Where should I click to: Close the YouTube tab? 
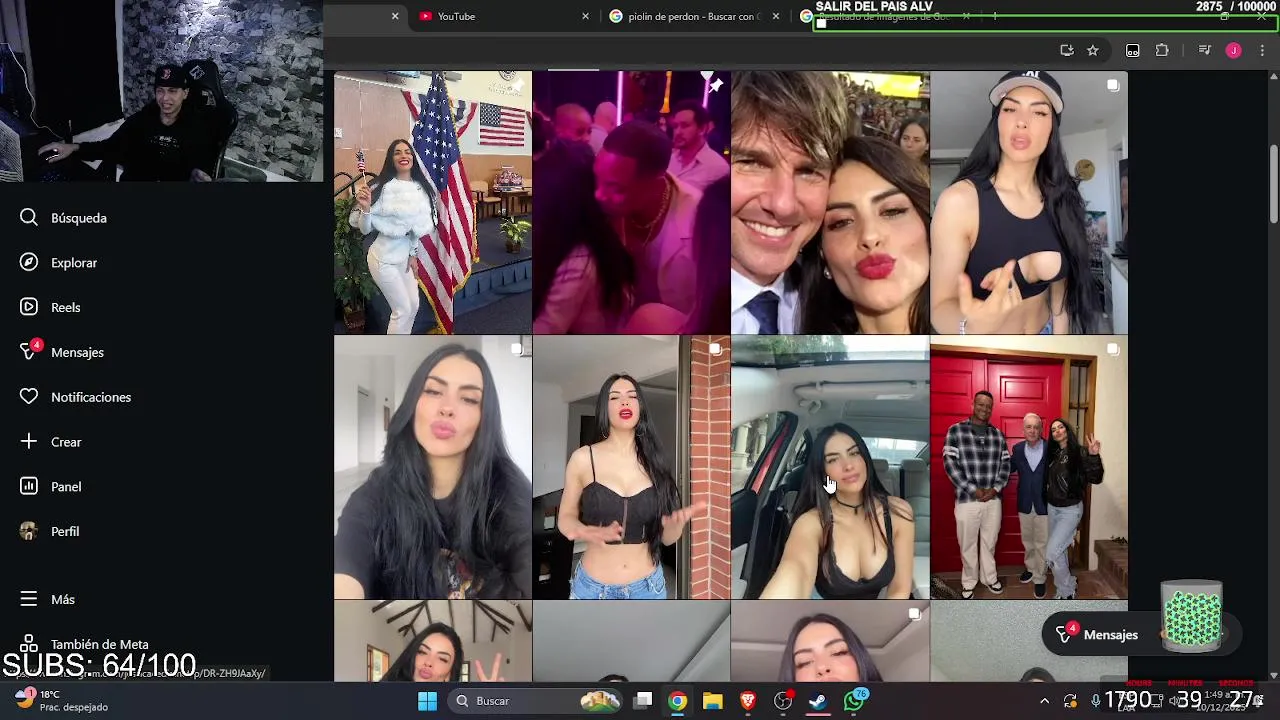pos(585,16)
